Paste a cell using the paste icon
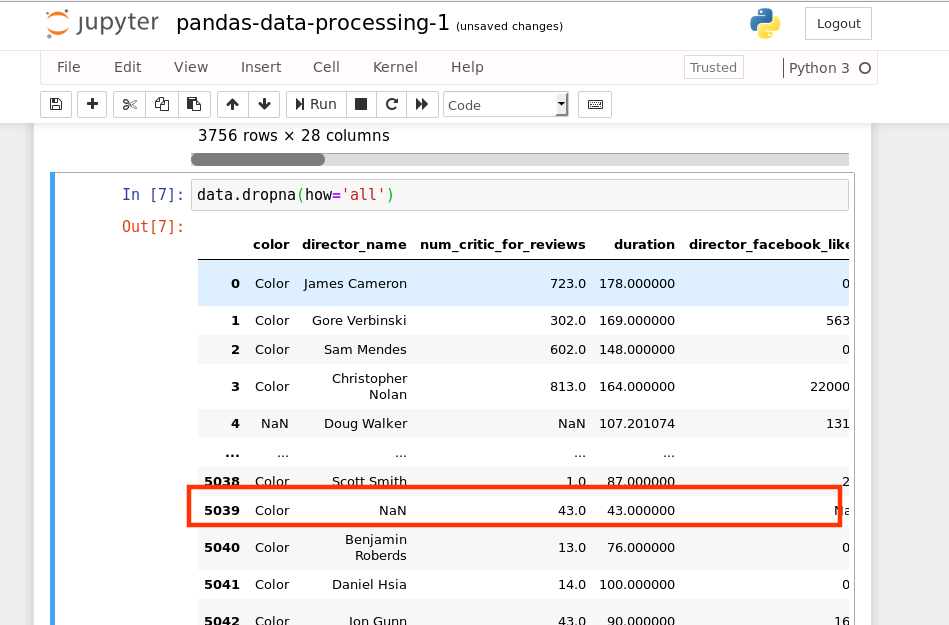Screen dimensions: 949x625 point(194,104)
